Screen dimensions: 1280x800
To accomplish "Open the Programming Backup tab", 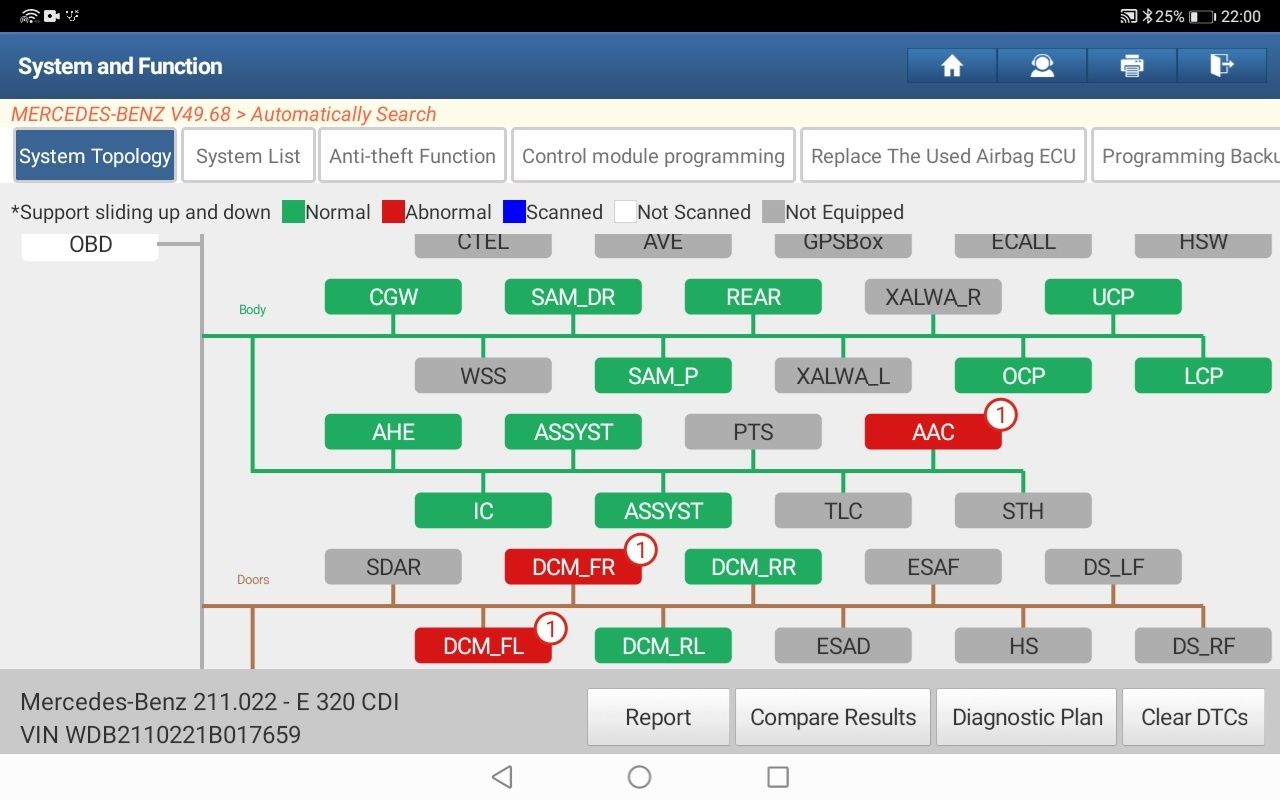I will (x=1186, y=156).
